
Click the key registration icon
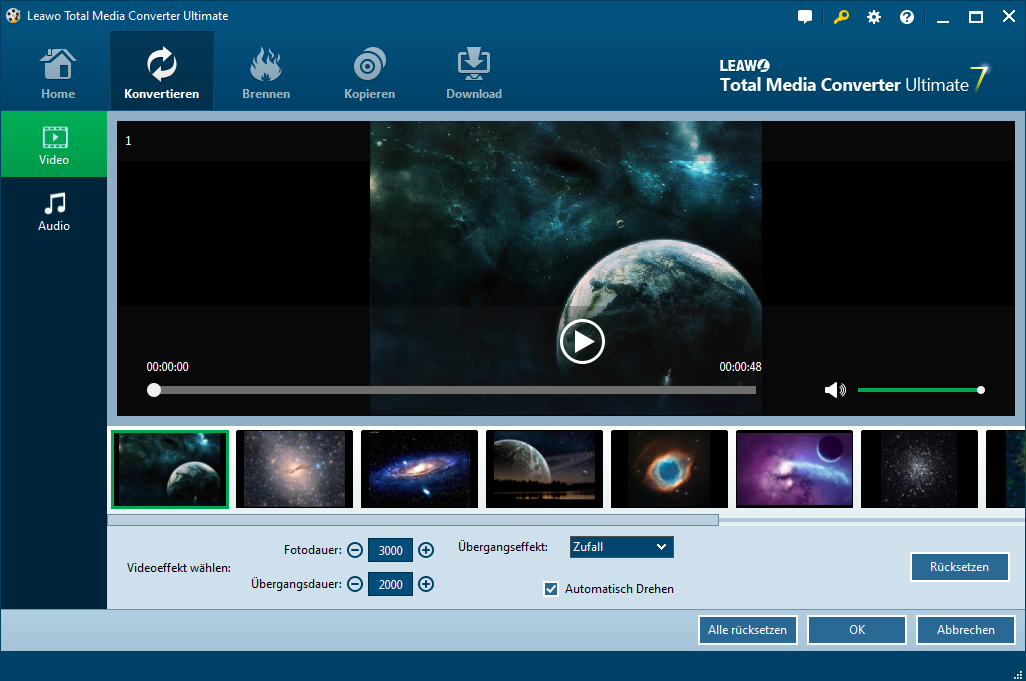[x=840, y=17]
